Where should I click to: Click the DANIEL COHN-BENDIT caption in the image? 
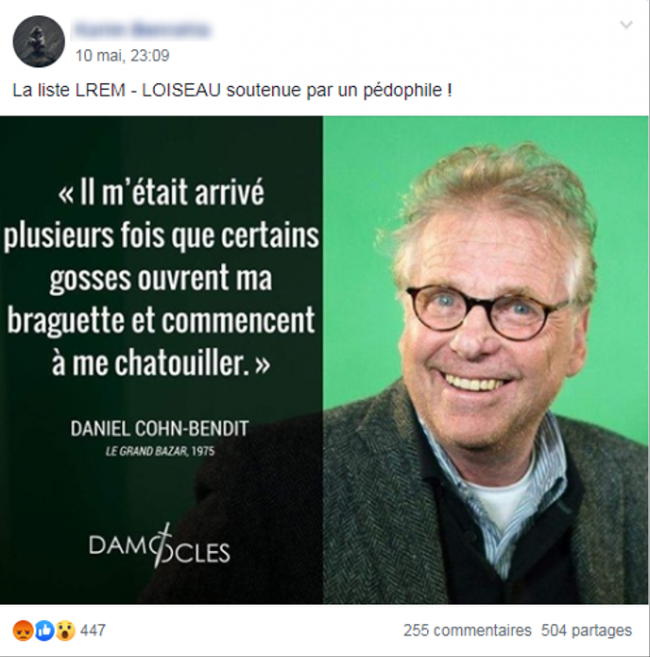[160, 429]
